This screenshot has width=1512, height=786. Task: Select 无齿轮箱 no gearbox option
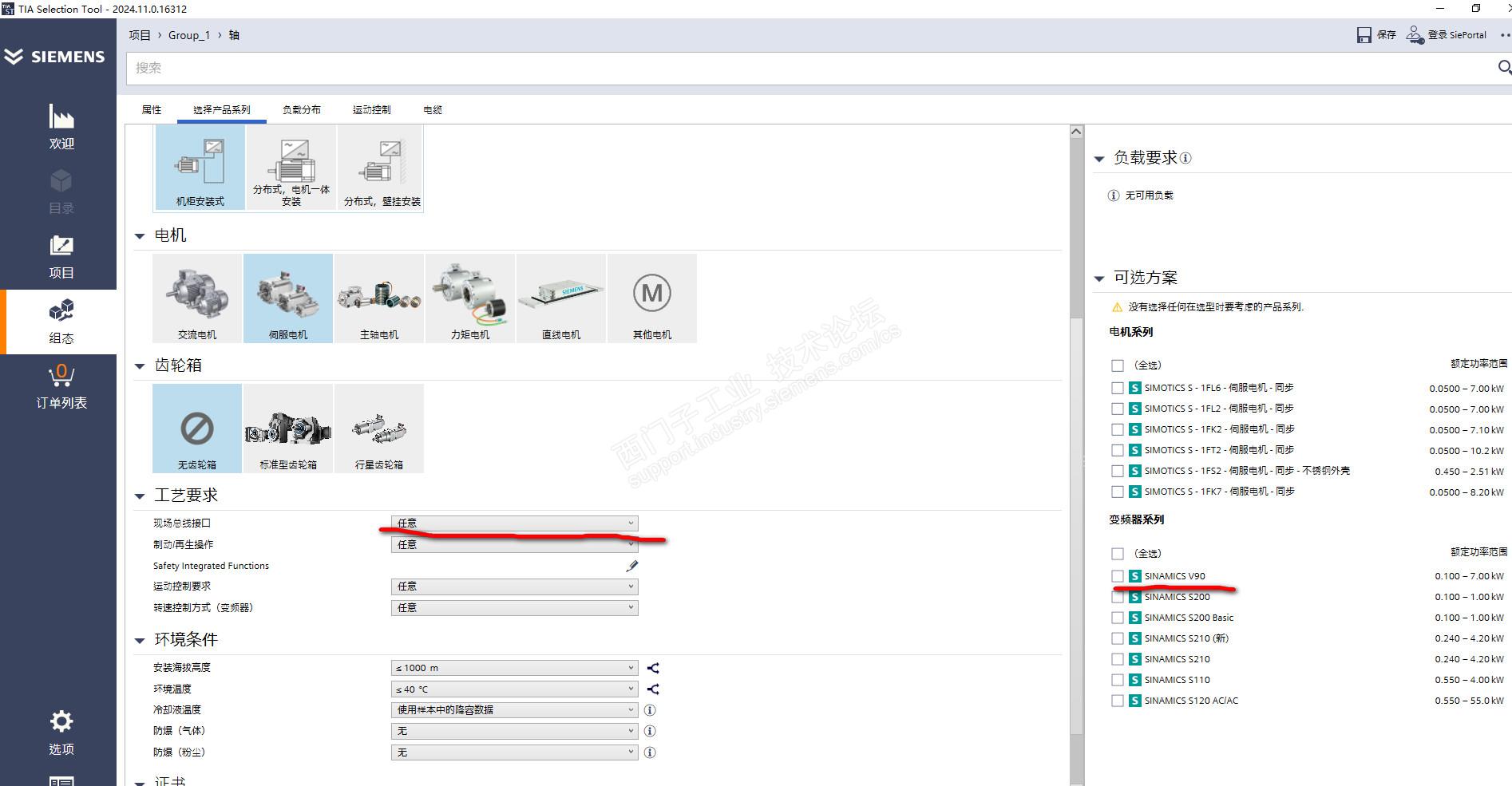197,429
